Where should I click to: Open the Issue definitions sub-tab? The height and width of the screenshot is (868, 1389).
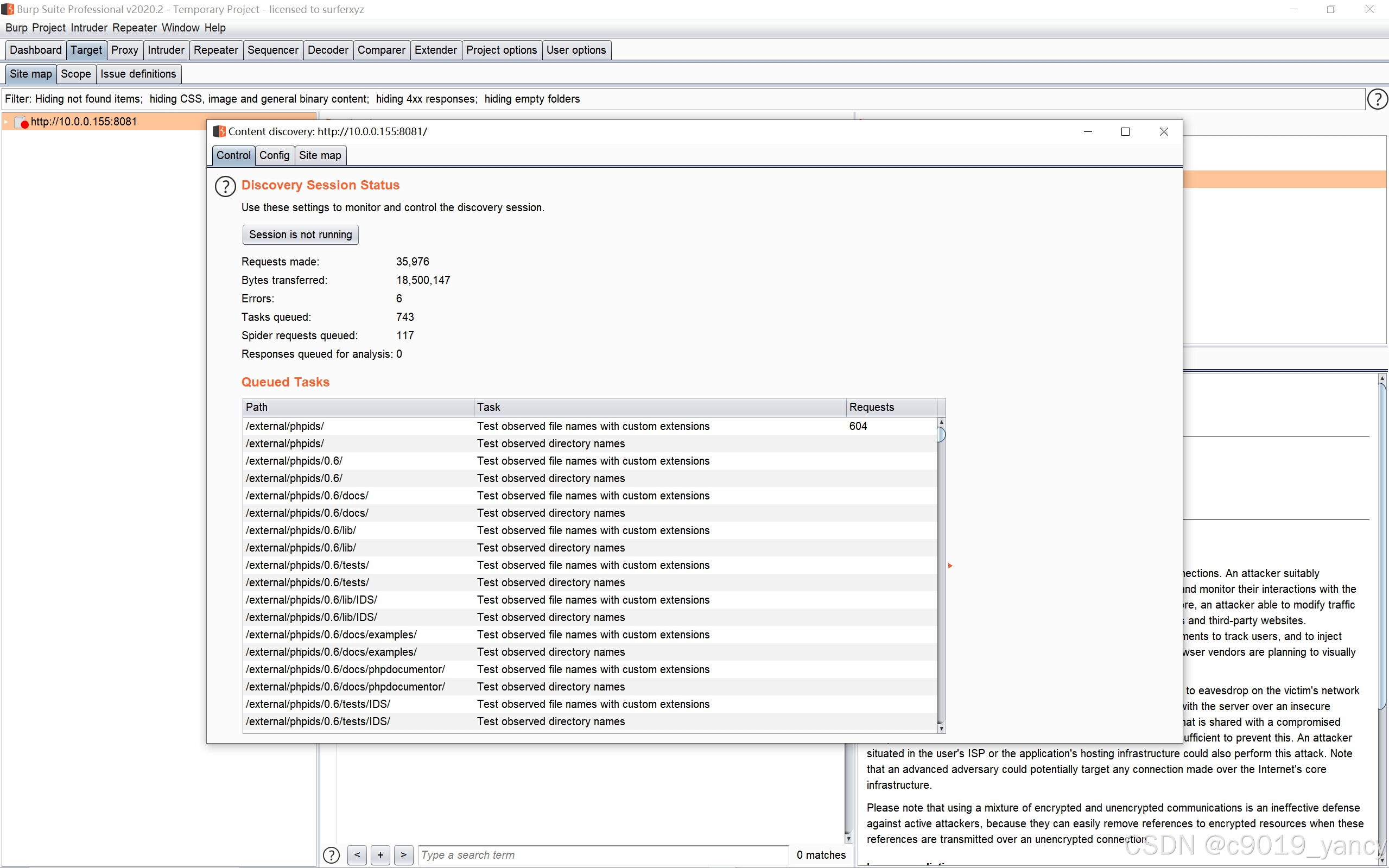[x=138, y=74]
